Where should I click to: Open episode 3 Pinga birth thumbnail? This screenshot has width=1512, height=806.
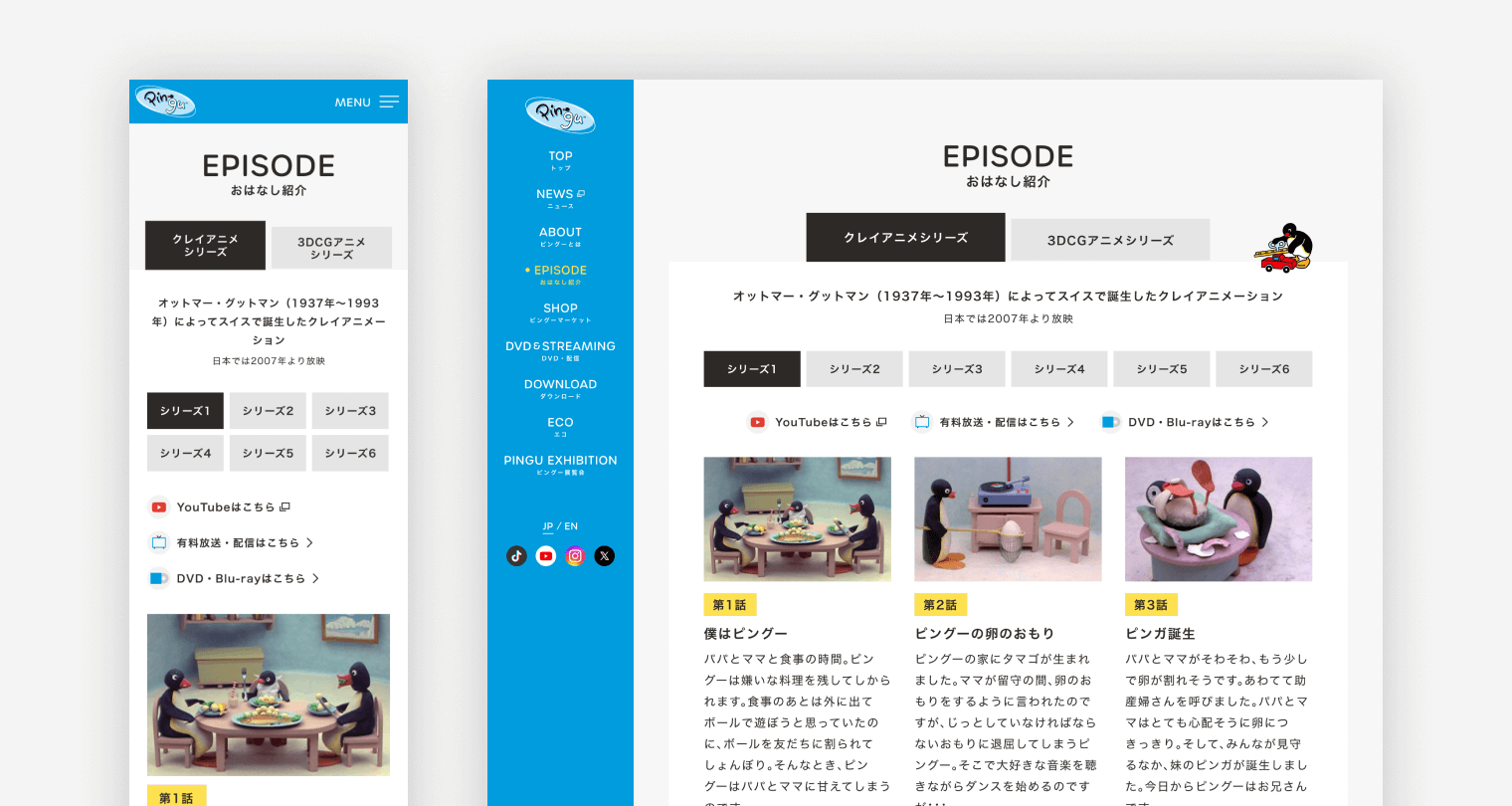coord(1219,518)
